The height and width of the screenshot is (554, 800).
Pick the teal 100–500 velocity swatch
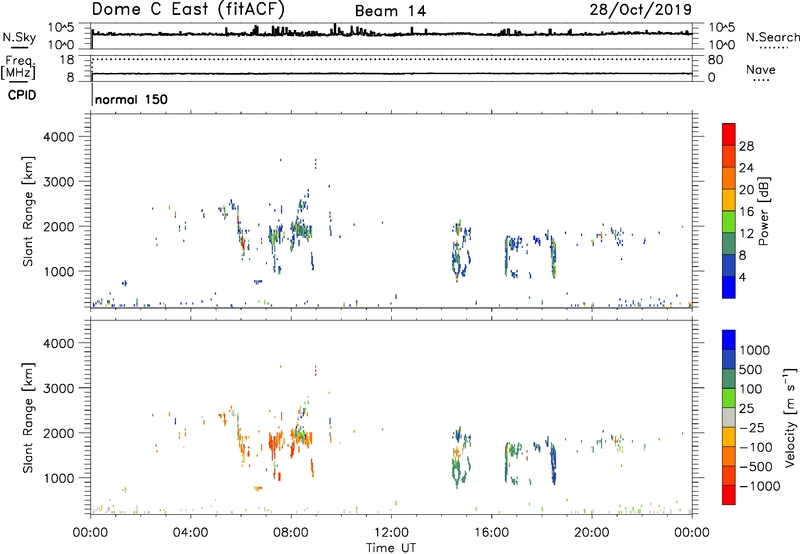click(729, 379)
